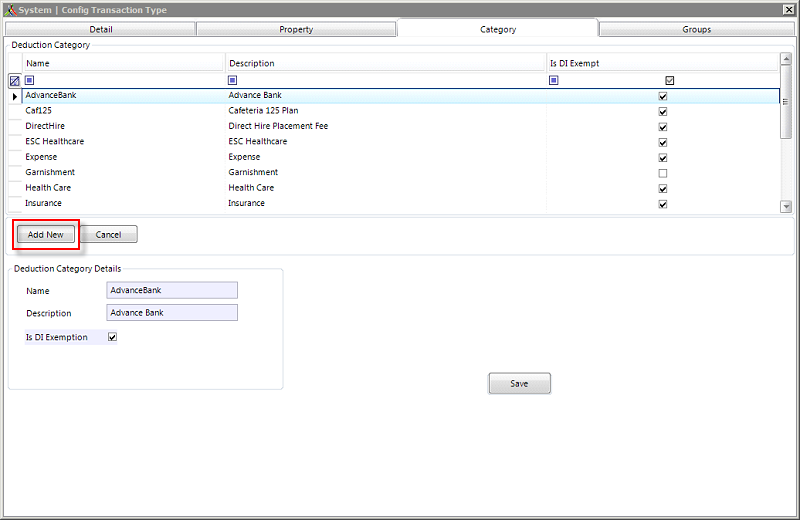The width and height of the screenshot is (800, 520).
Task: Toggle the Is DI Exempt filter checkbox
Action: click(670, 80)
